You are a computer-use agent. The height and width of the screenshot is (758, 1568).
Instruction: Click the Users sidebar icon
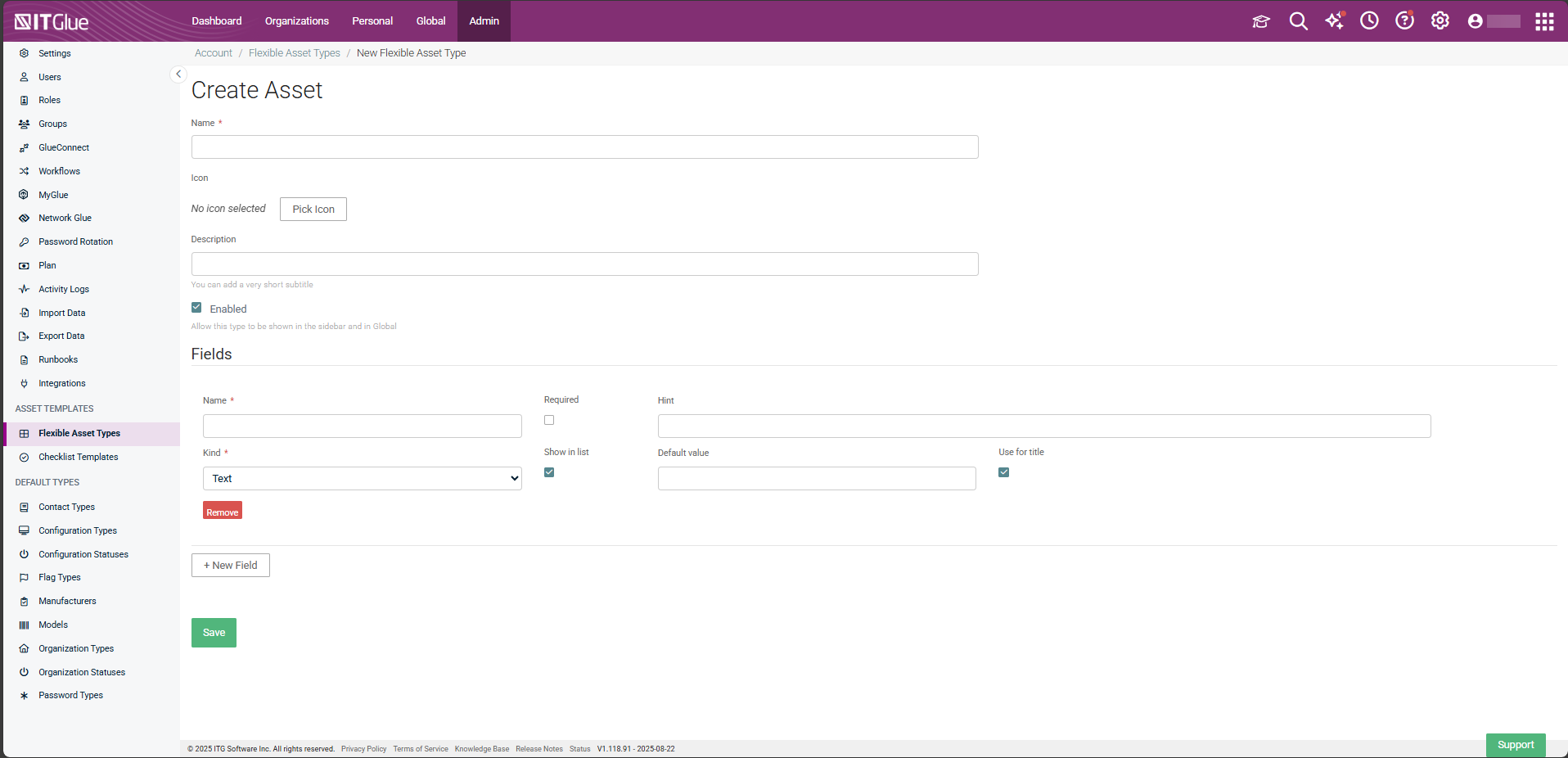tap(24, 77)
